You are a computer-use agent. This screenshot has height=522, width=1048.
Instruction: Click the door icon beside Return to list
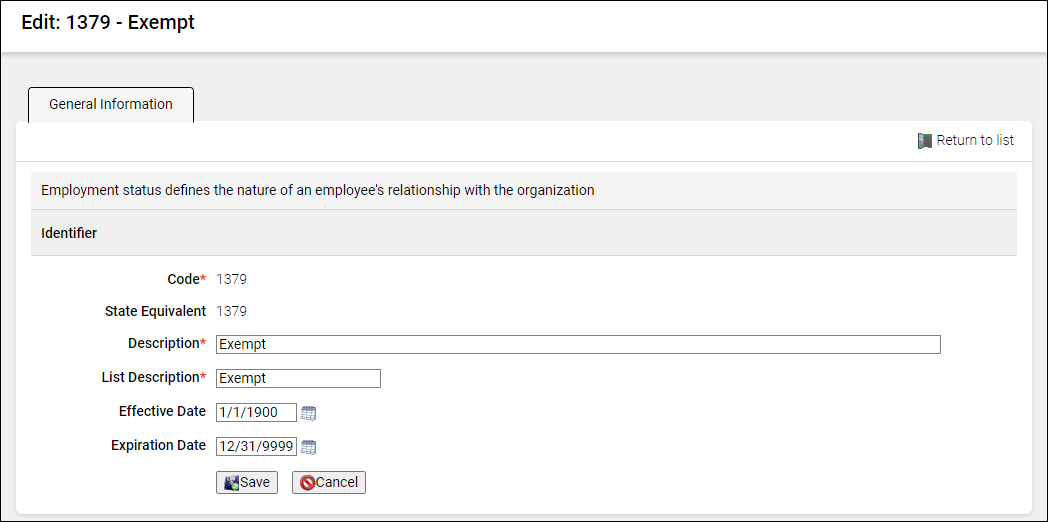tap(925, 141)
